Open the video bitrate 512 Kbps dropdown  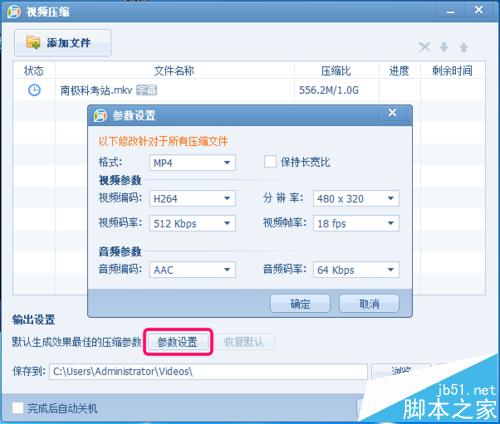pyautogui.click(x=192, y=223)
